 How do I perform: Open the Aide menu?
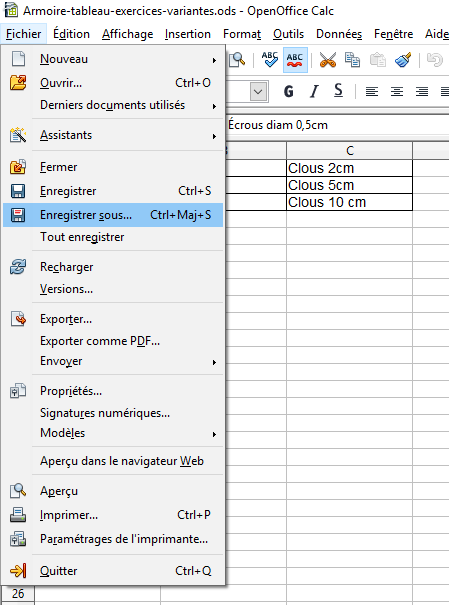tap(436, 34)
